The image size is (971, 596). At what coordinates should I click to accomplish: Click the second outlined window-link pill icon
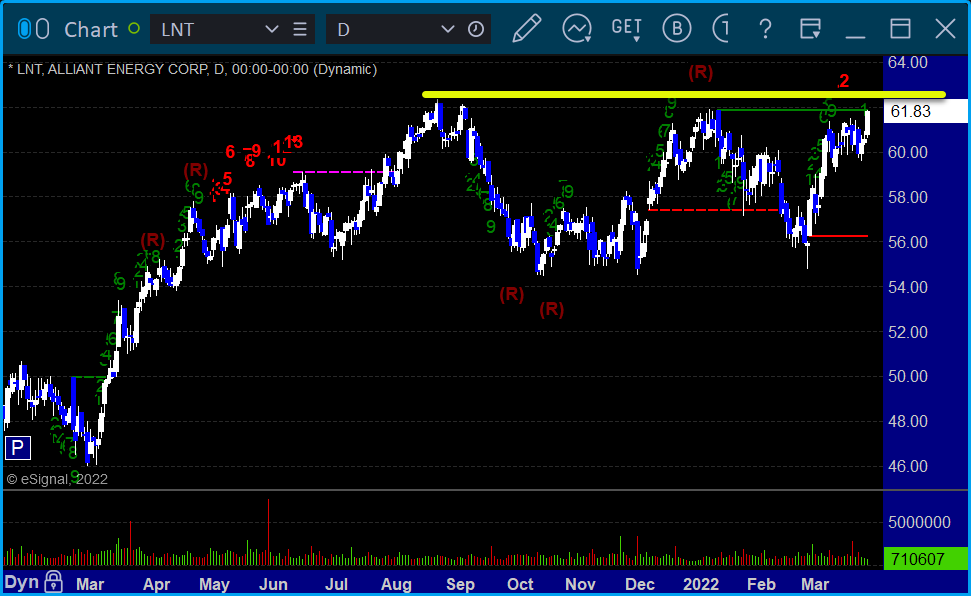click(42, 29)
